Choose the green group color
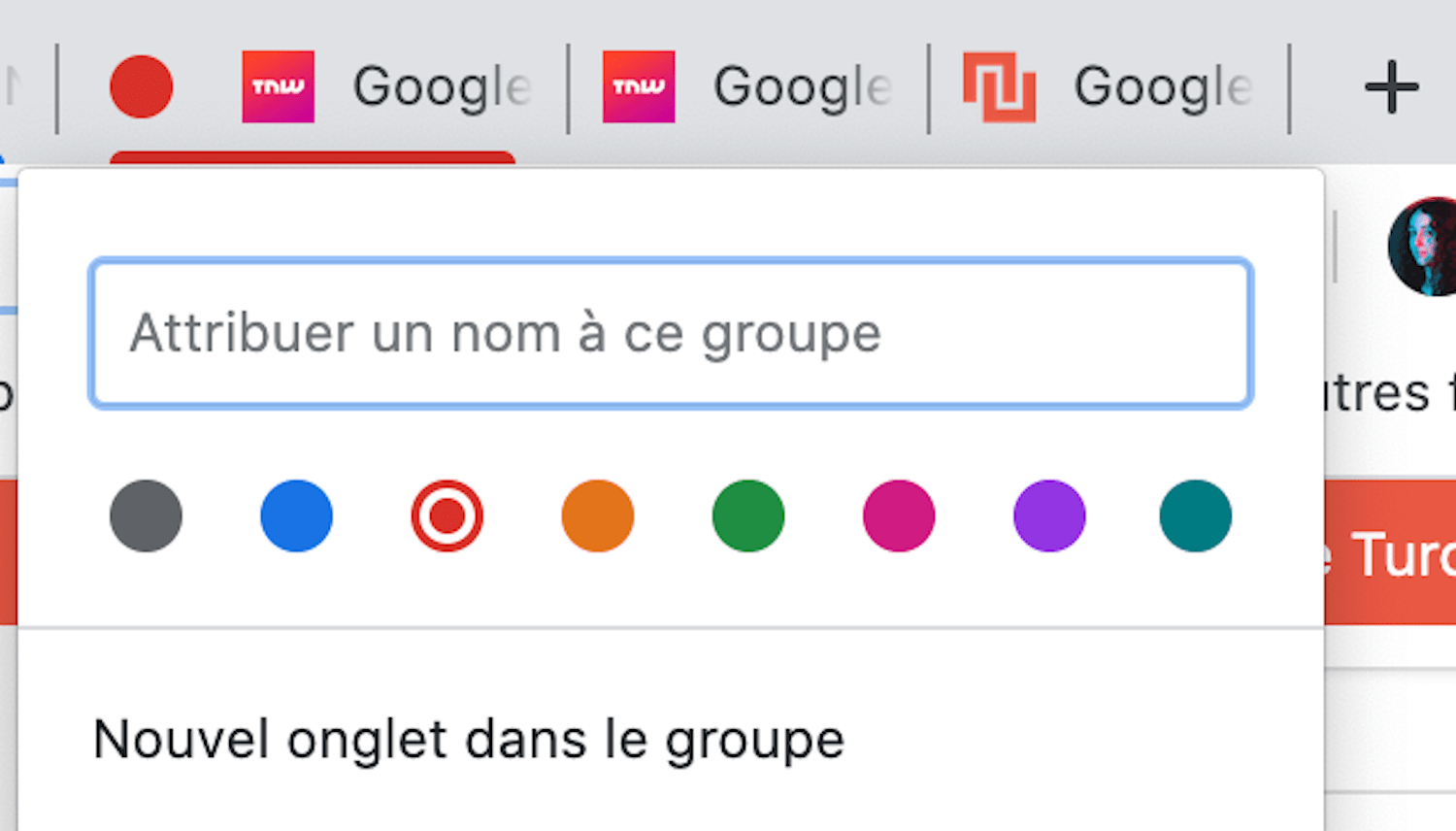1456x831 pixels. 748,515
